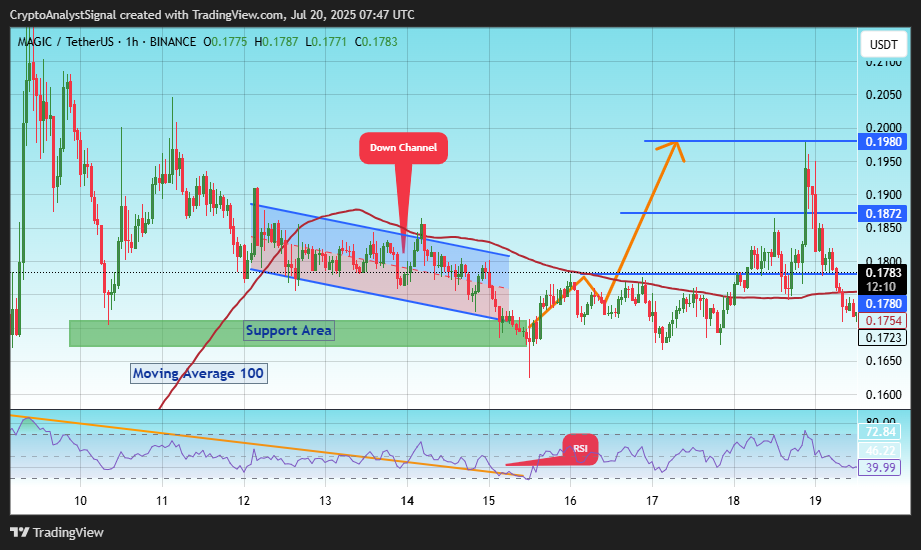The height and width of the screenshot is (550, 921).
Task: Click date label 11 on time axis
Action: (x=162, y=501)
